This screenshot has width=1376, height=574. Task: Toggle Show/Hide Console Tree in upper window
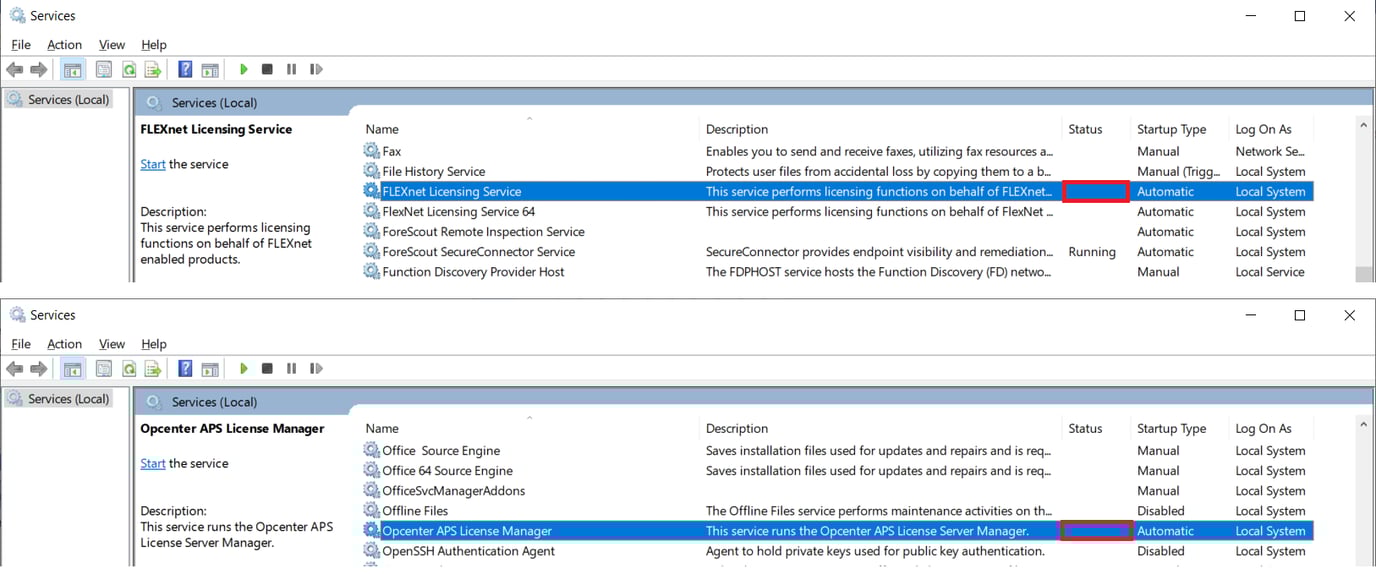tap(72, 69)
